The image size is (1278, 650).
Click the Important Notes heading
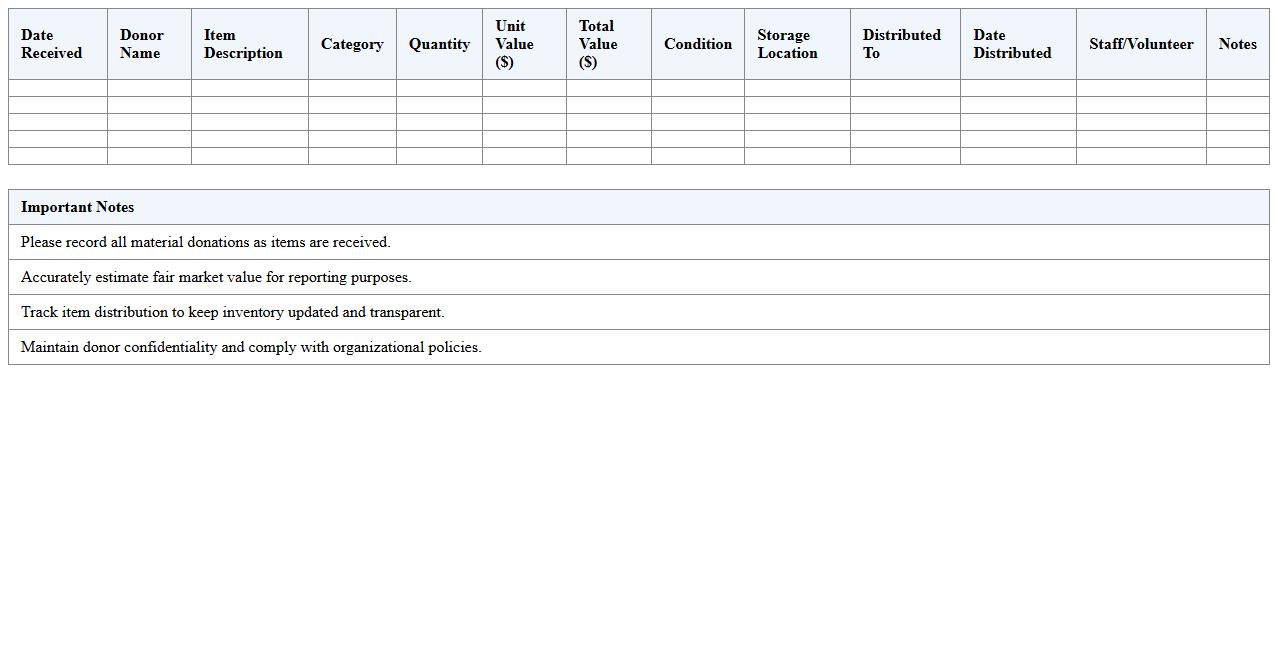(x=78, y=207)
